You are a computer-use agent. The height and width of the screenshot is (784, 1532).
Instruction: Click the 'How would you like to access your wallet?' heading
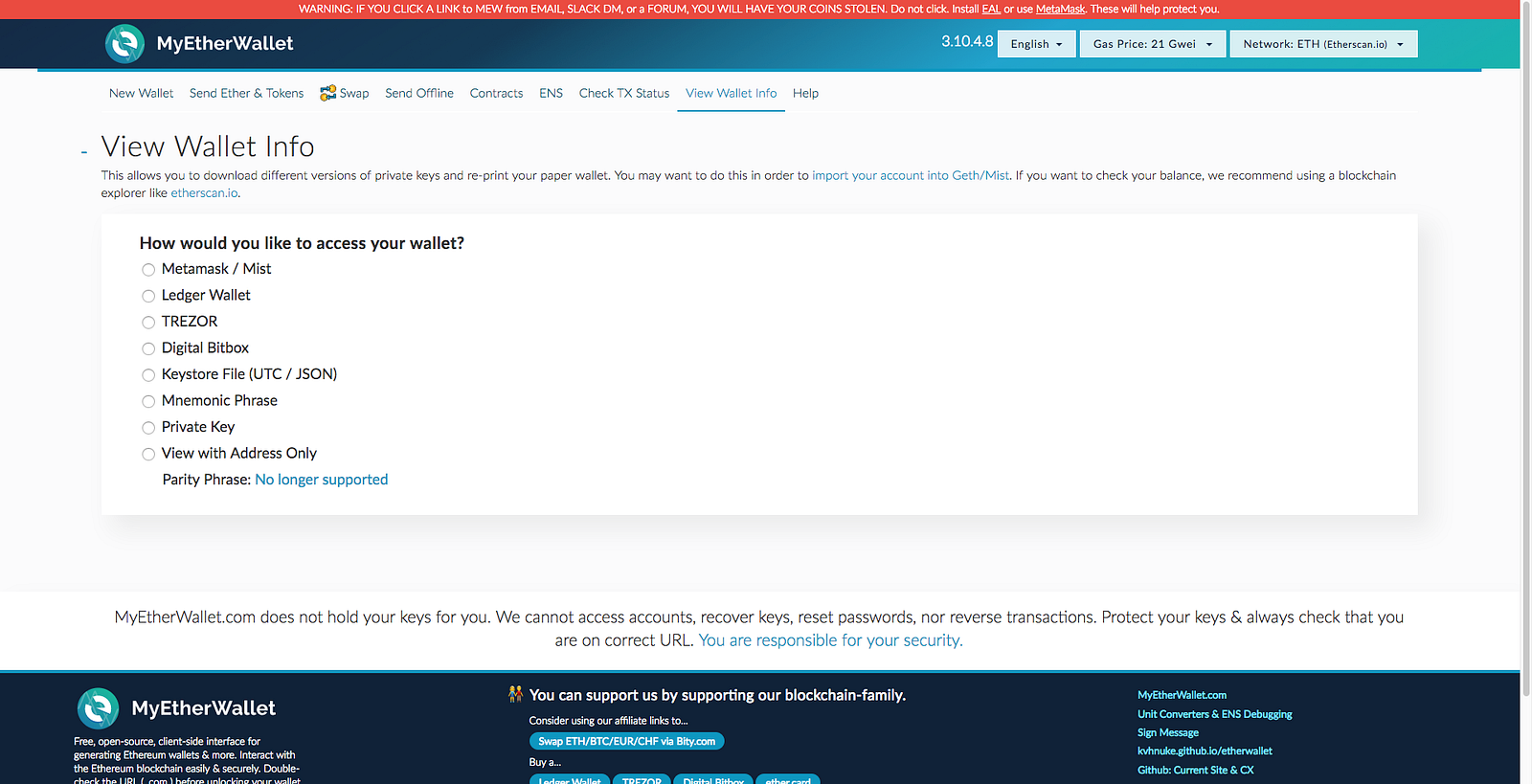[302, 243]
